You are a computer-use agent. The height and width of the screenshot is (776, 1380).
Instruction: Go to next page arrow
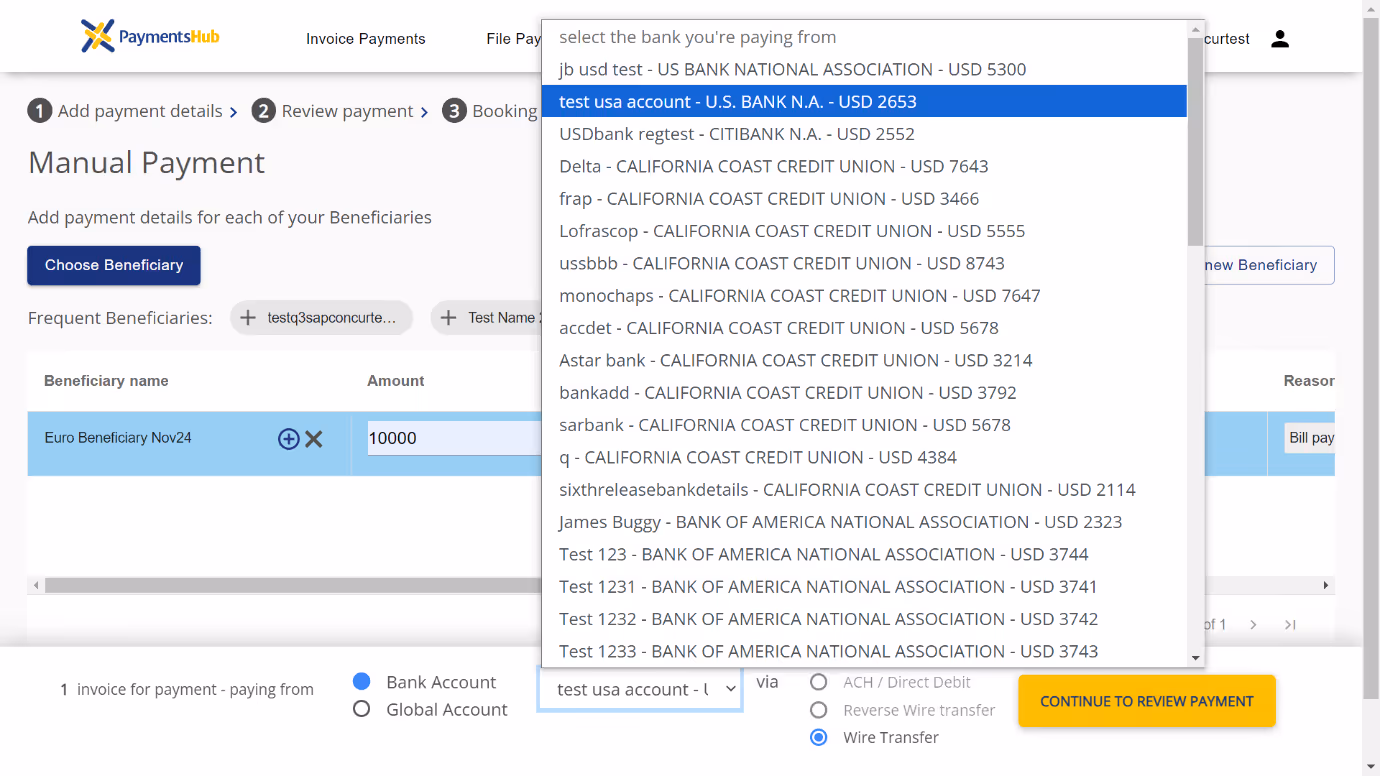(1253, 625)
